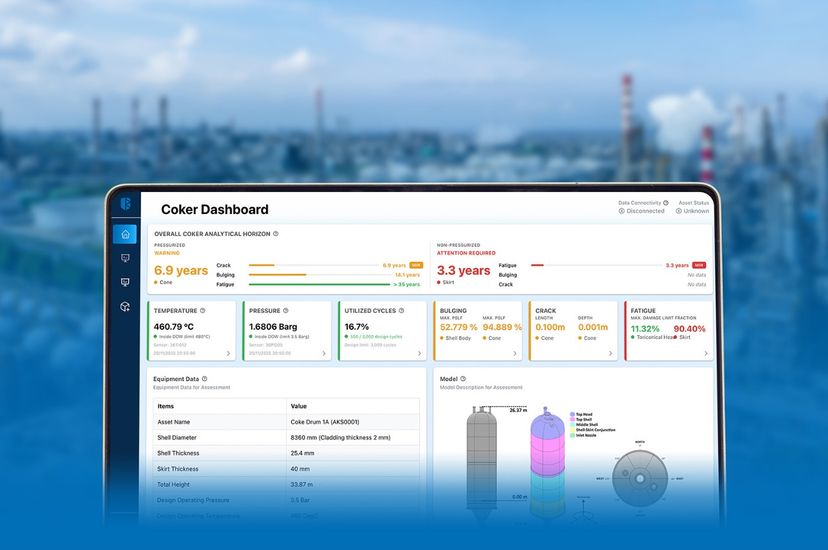Select the Shell Thickness 25.4 mm value
The height and width of the screenshot is (550, 828).
tap(302, 453)
